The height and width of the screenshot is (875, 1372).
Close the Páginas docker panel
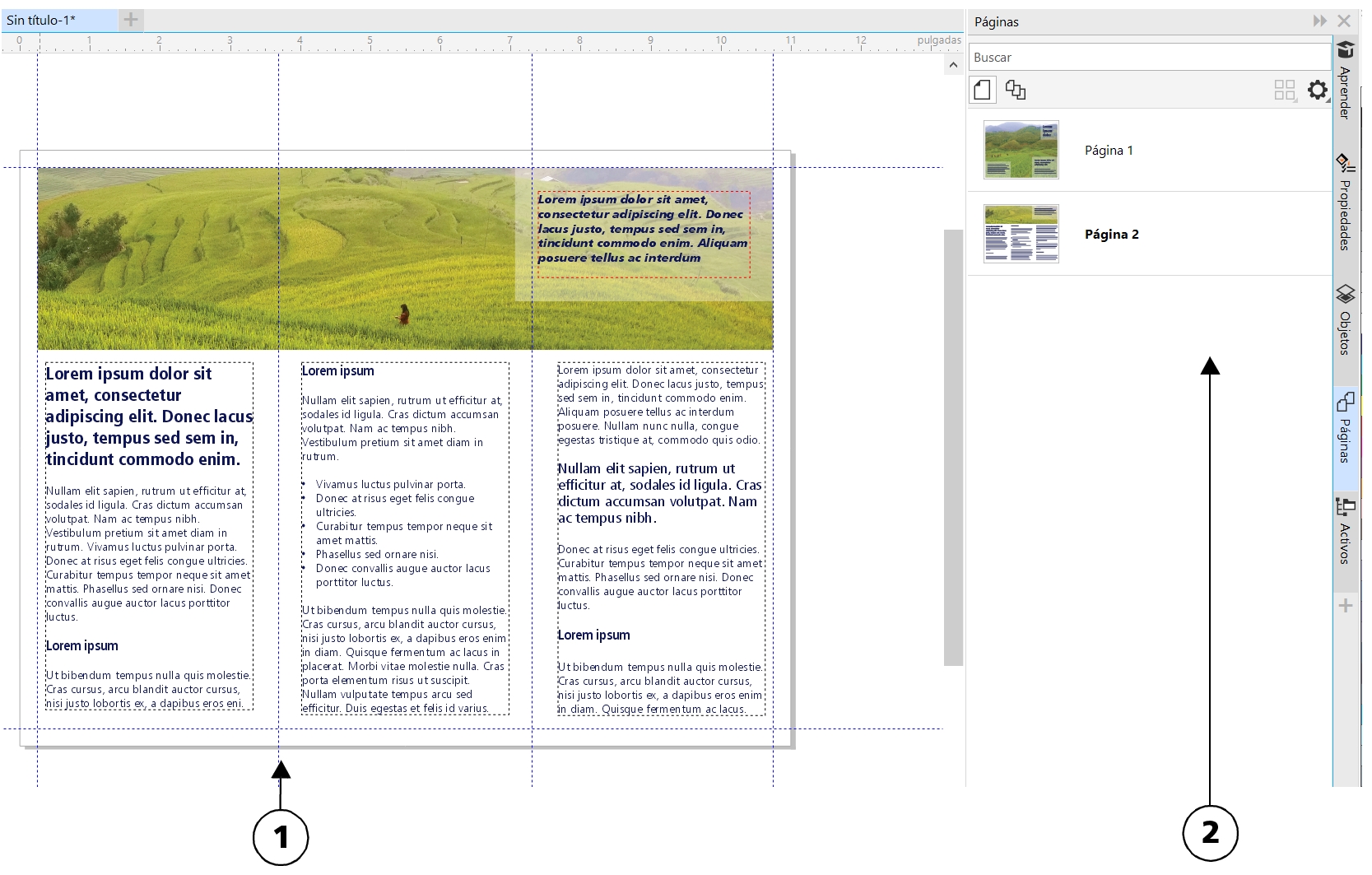[1344, 21]
